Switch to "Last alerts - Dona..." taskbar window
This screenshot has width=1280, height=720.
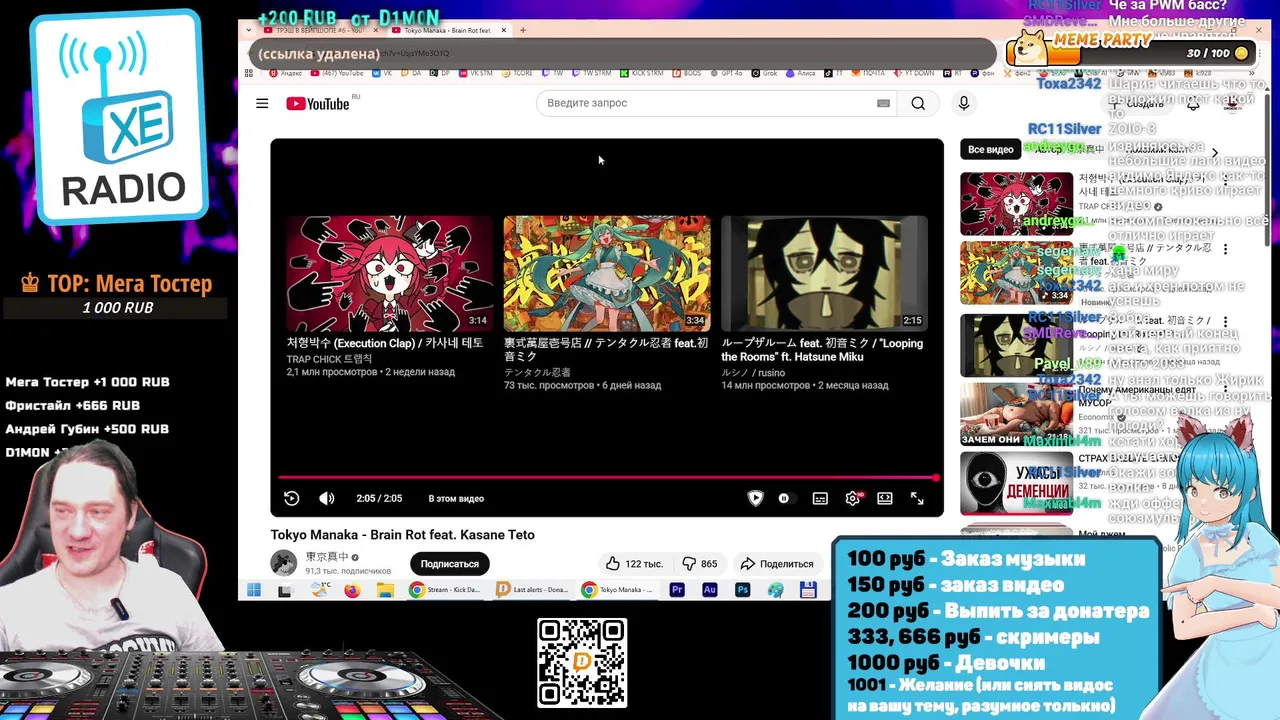(532, 590)
